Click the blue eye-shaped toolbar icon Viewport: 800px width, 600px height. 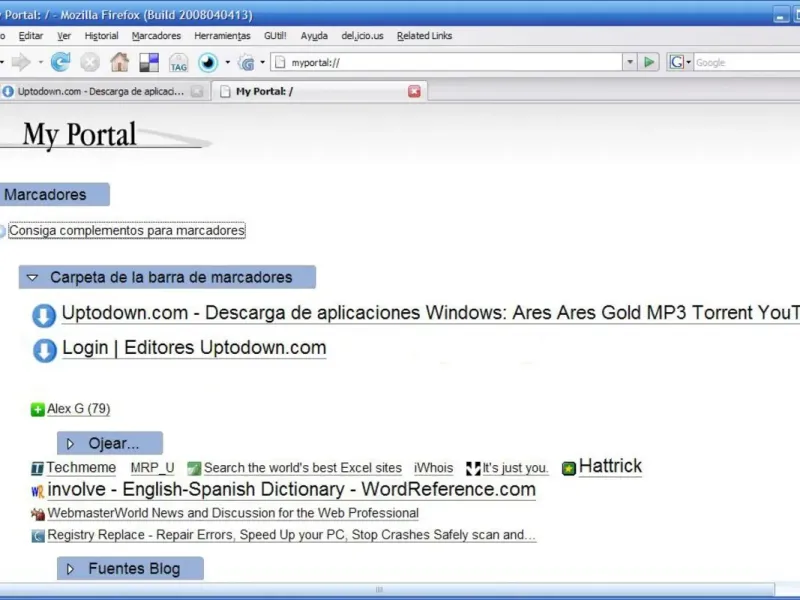click(x=208, y=62)
